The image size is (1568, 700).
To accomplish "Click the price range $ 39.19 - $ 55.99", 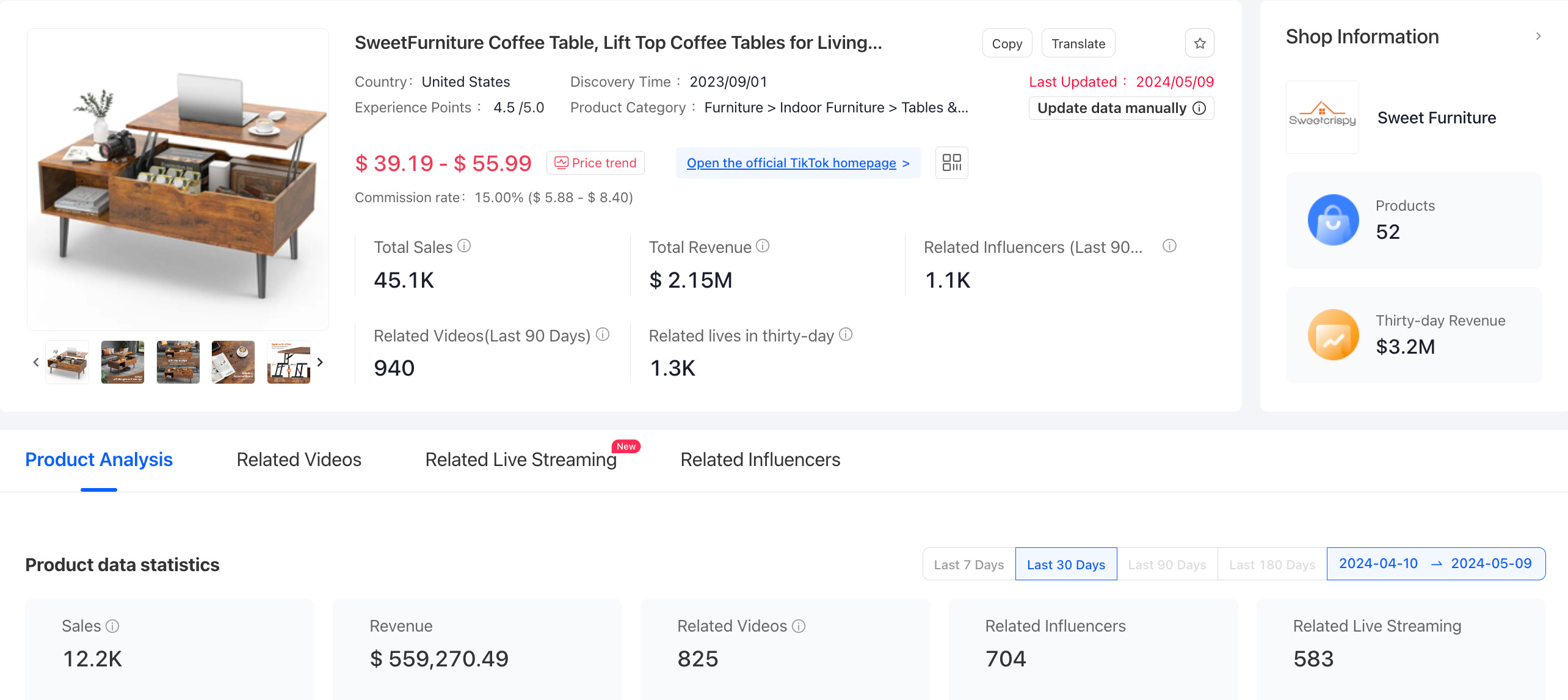I will (443, 163).
